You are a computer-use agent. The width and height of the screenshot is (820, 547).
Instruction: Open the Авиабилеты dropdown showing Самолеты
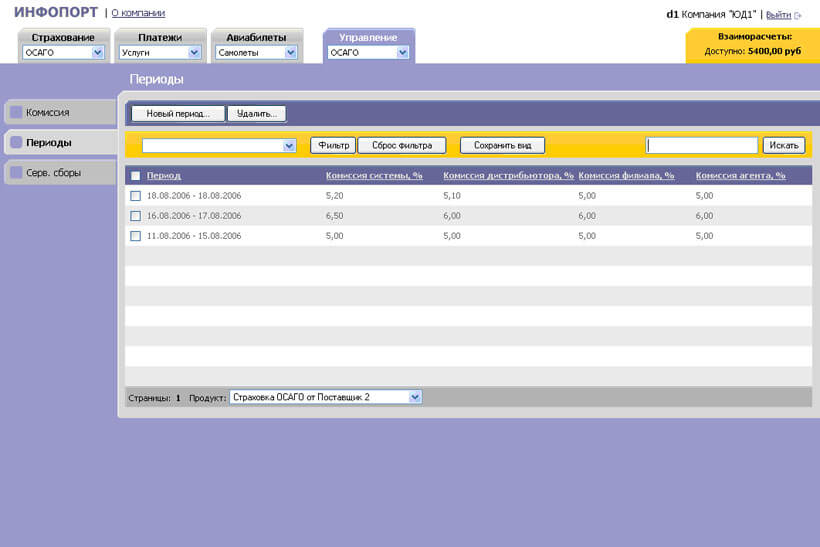tap(291, 53)
